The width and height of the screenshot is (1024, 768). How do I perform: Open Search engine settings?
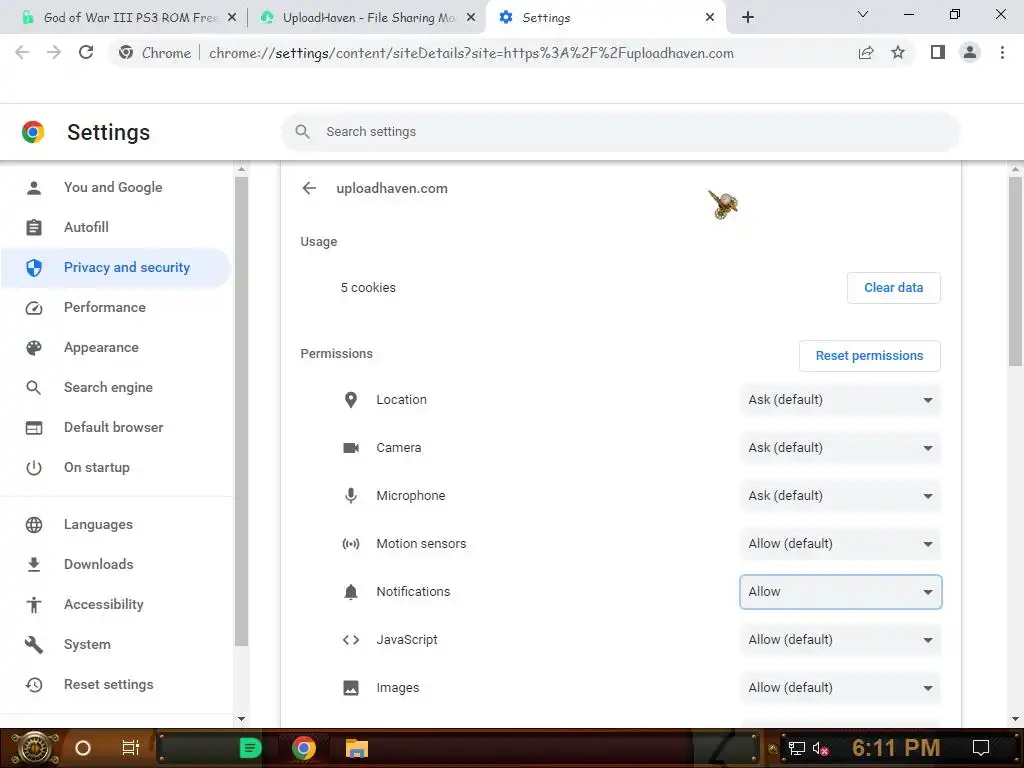(116, 387)
